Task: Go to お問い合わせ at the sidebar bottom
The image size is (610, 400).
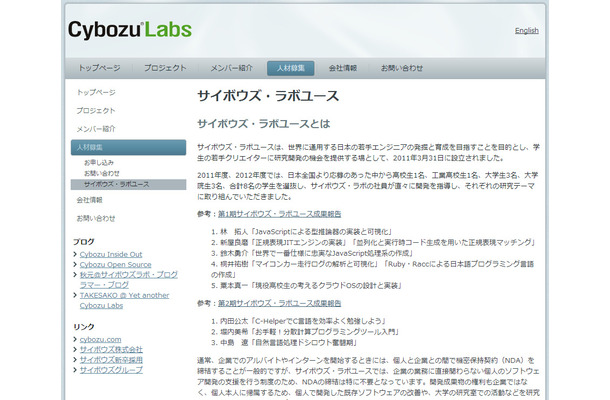Action: coord(96,218)
